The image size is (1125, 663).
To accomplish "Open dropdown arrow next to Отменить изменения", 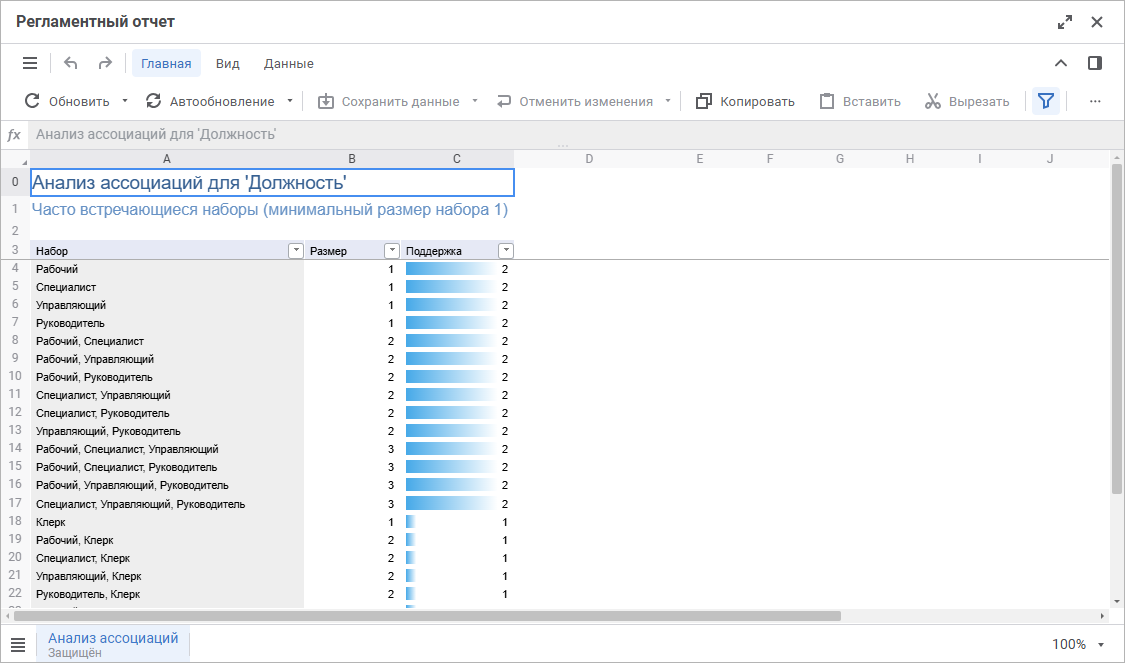I will tap(668, 101).
